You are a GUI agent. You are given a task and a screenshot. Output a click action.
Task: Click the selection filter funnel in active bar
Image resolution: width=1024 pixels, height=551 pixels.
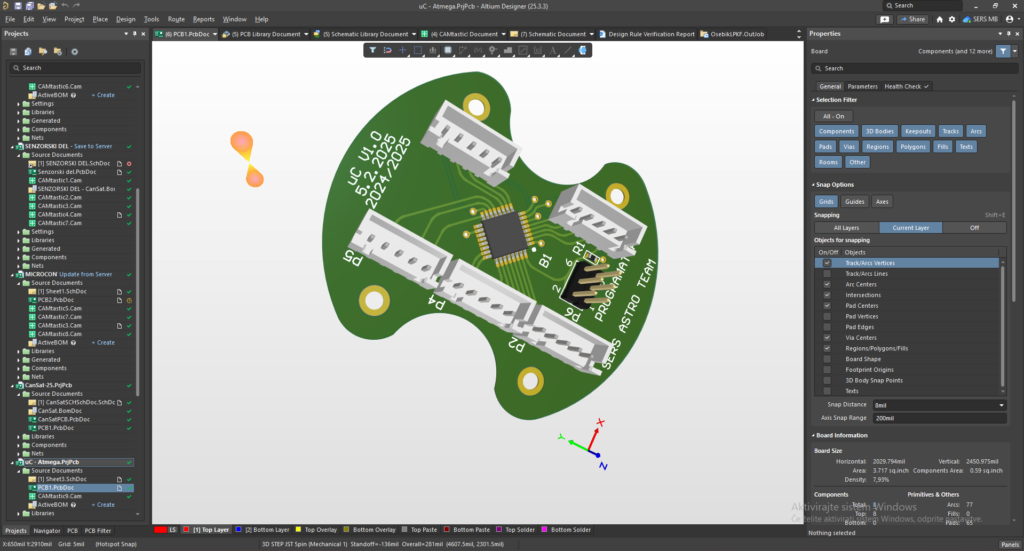(372, 50)
